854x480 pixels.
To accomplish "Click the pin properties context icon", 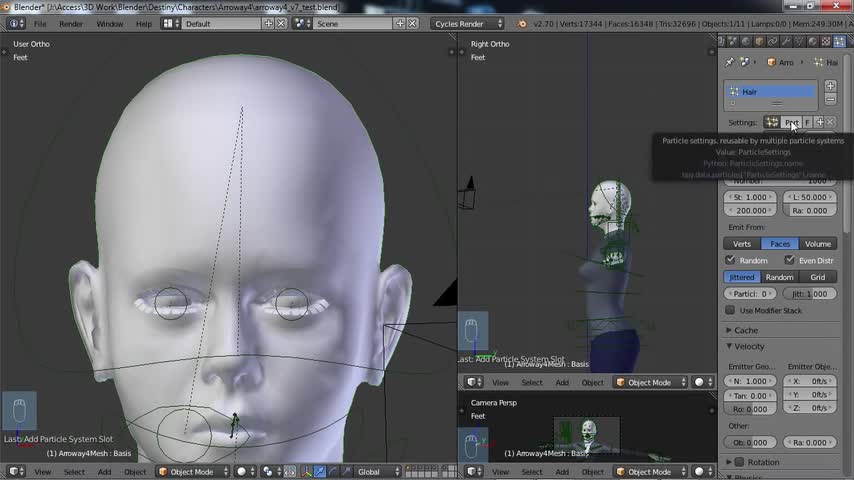I will (x=730, y=62).
